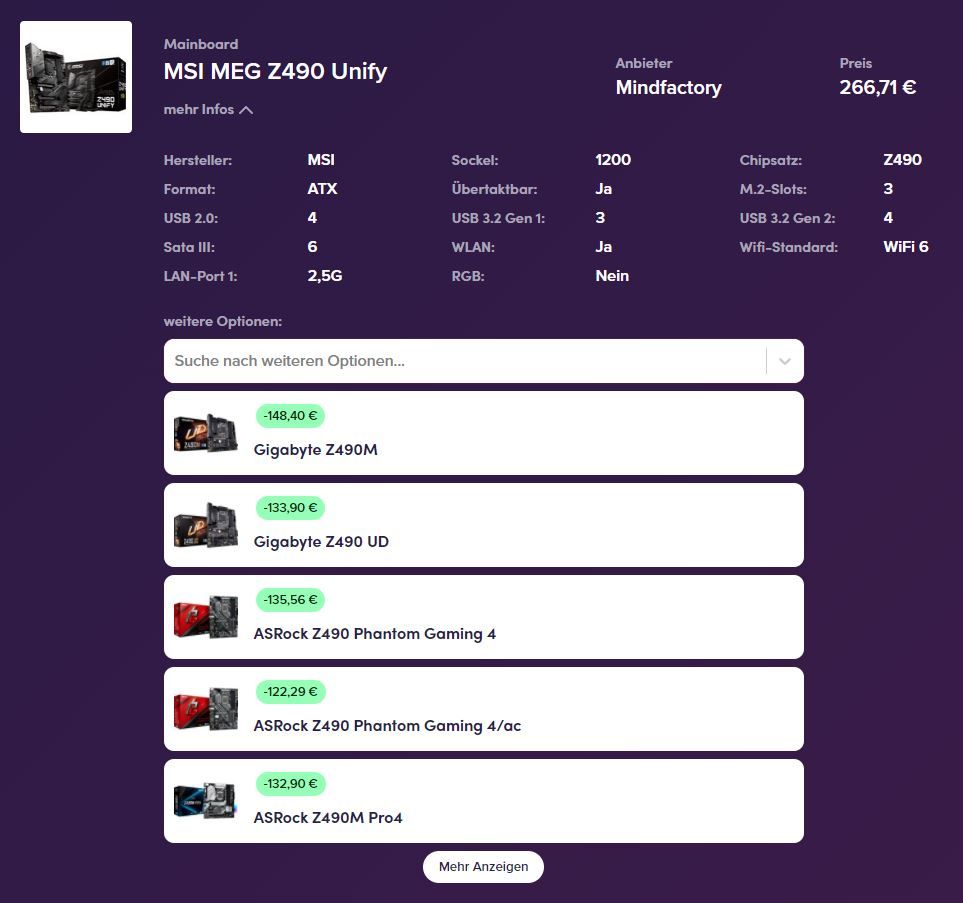The image size is (963, 903).
Task: Collapse the 'mehr Infos' details section
Action: [208, 109]
